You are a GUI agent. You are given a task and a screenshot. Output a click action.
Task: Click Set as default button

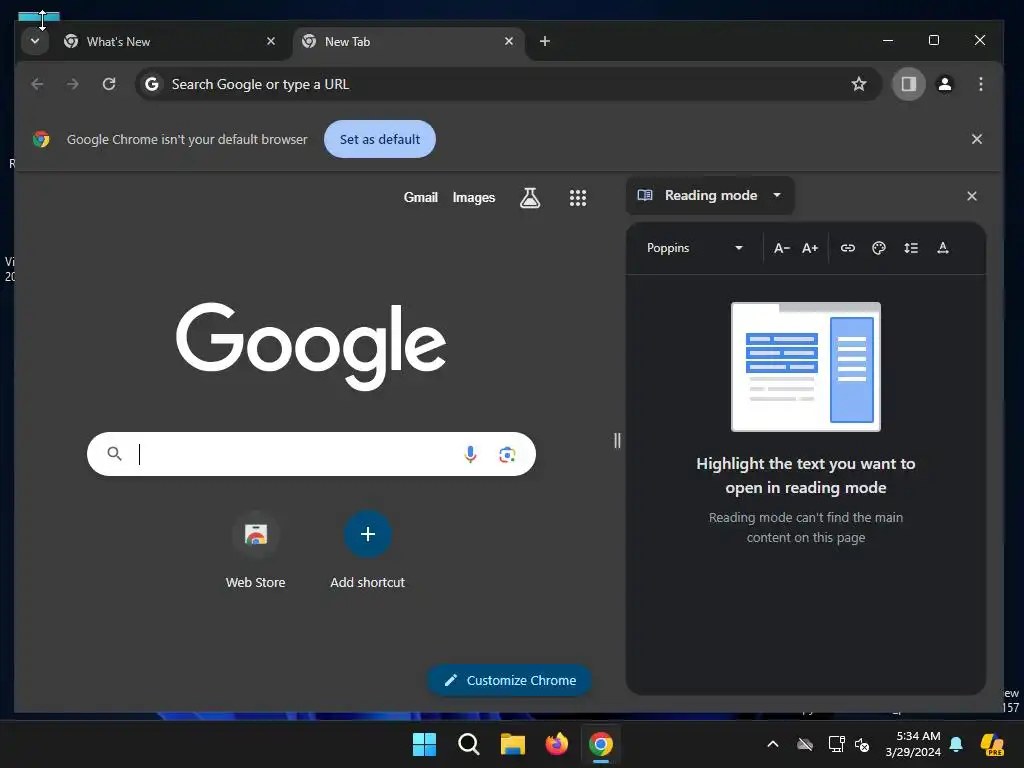pos(379,139)
